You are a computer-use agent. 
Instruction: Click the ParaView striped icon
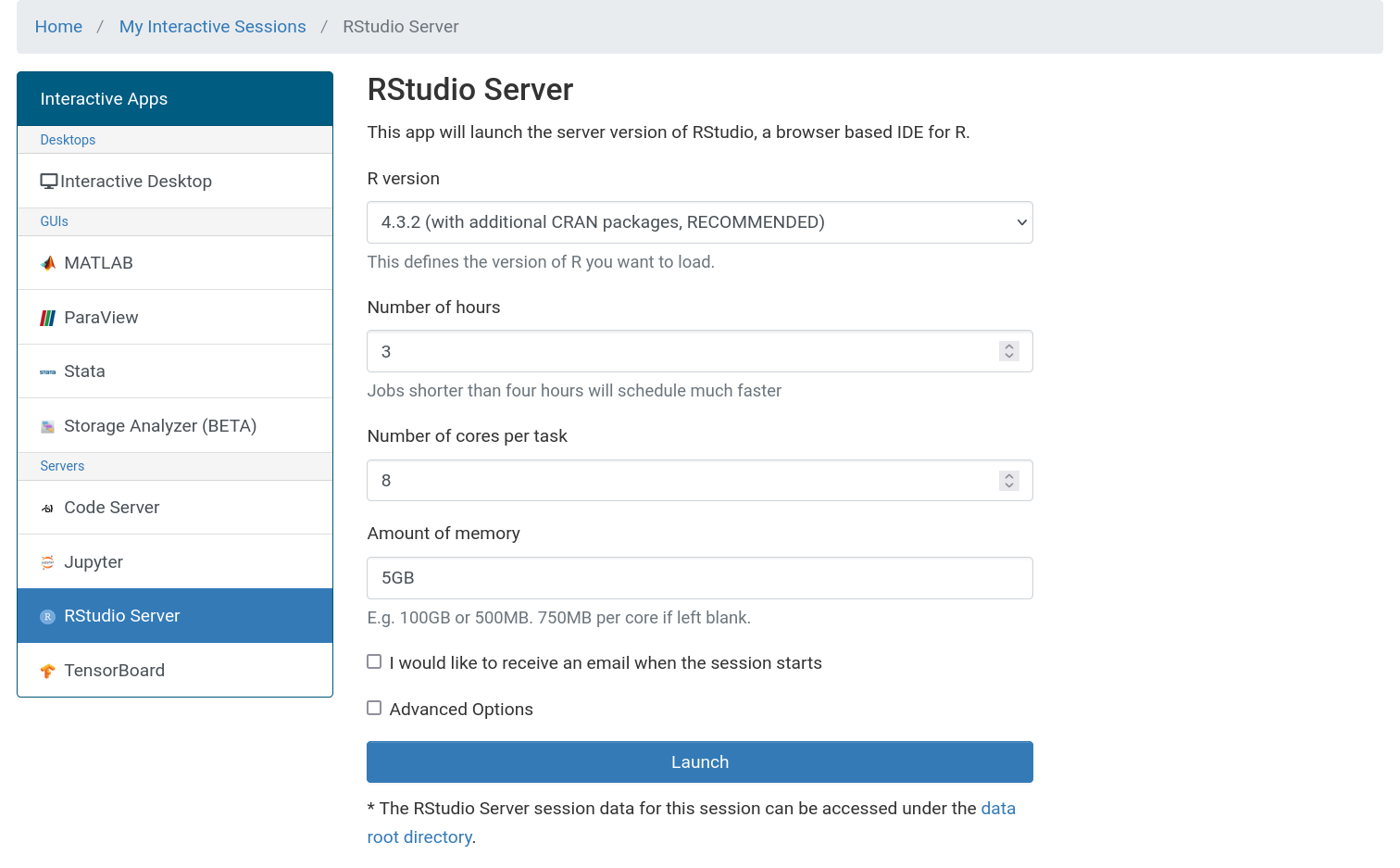[x=48, y=319]
